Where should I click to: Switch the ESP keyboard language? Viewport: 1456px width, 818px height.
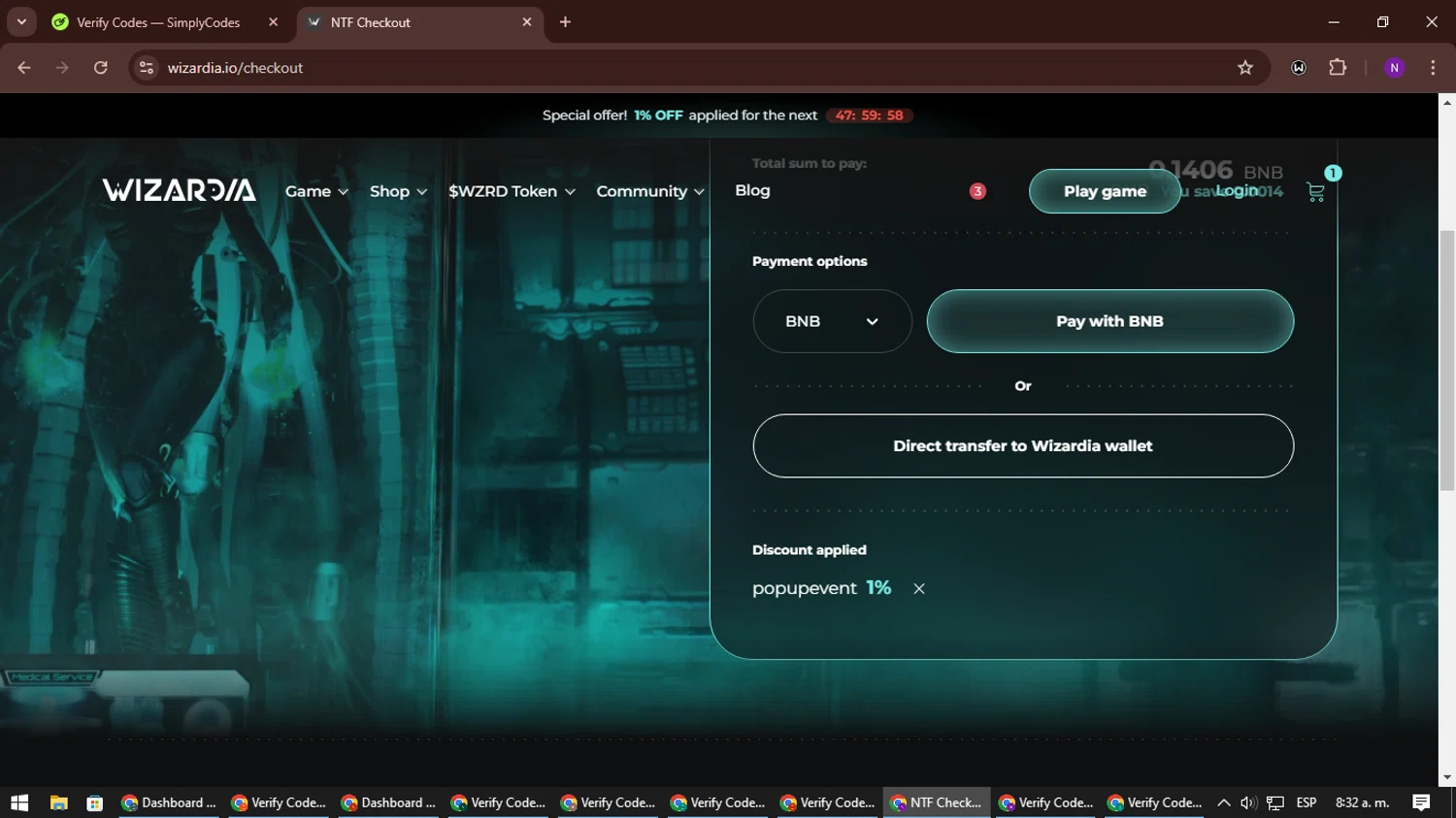1307,802
